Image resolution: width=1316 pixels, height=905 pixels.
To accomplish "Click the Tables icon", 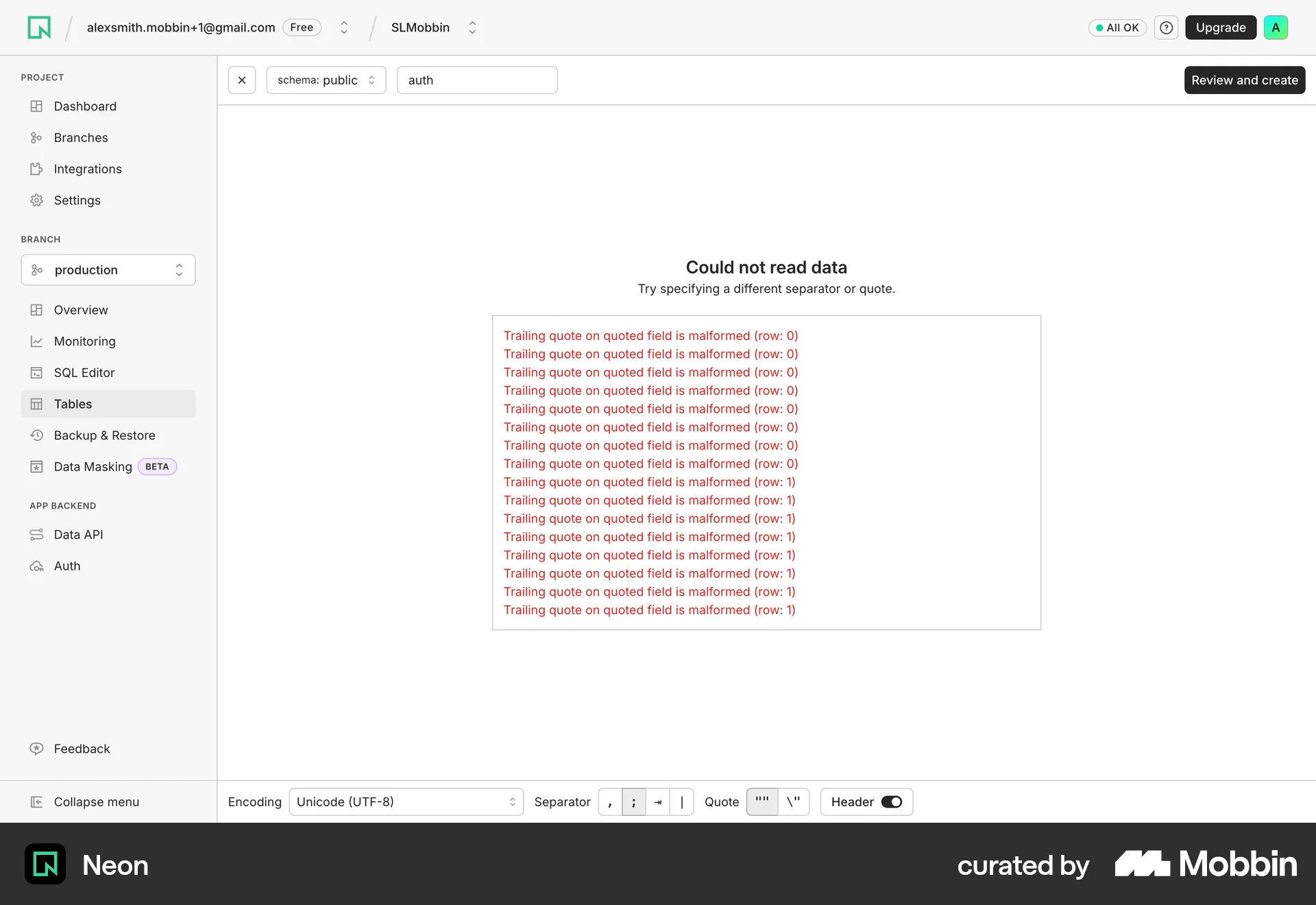I will pos(36,404).
